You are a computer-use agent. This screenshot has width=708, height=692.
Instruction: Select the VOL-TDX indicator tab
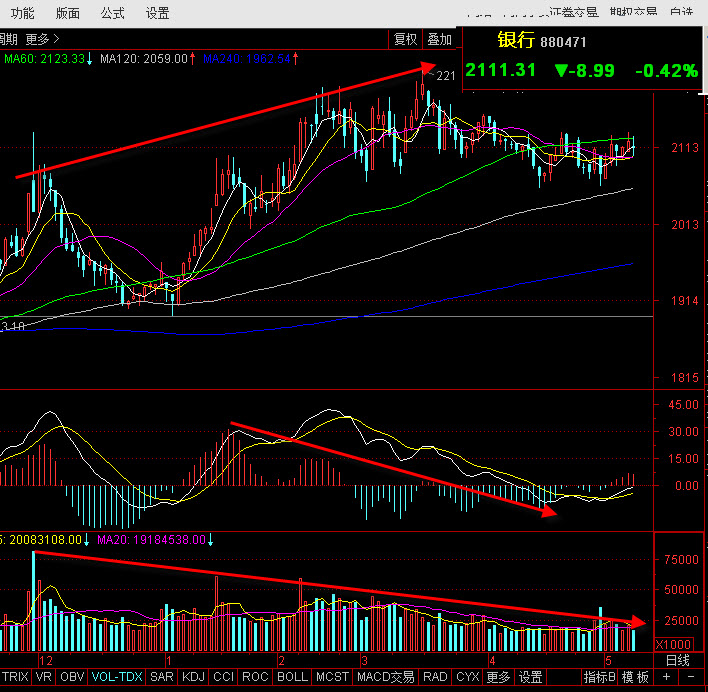117,677
